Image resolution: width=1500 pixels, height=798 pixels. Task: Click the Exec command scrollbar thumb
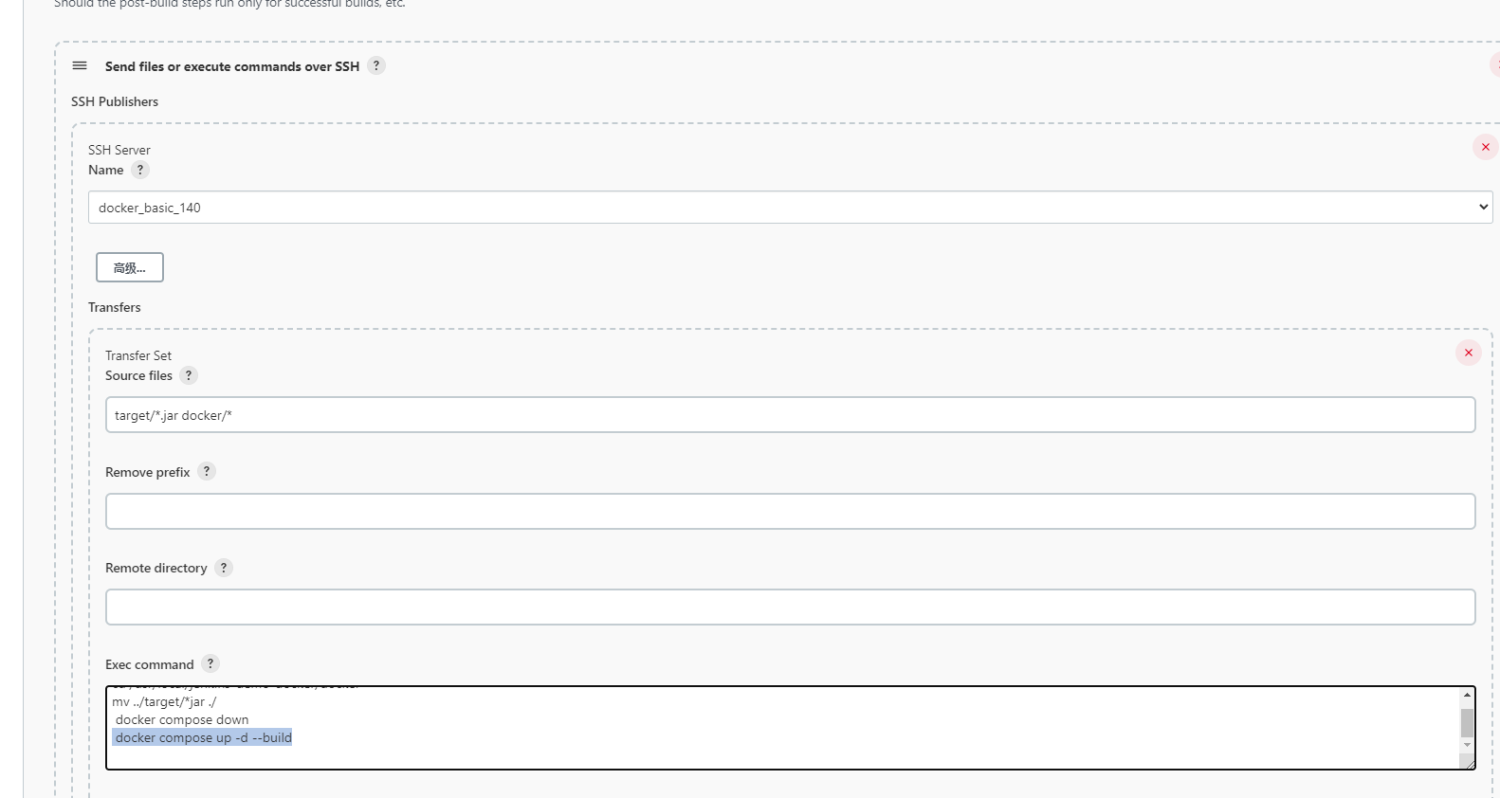1467,723
